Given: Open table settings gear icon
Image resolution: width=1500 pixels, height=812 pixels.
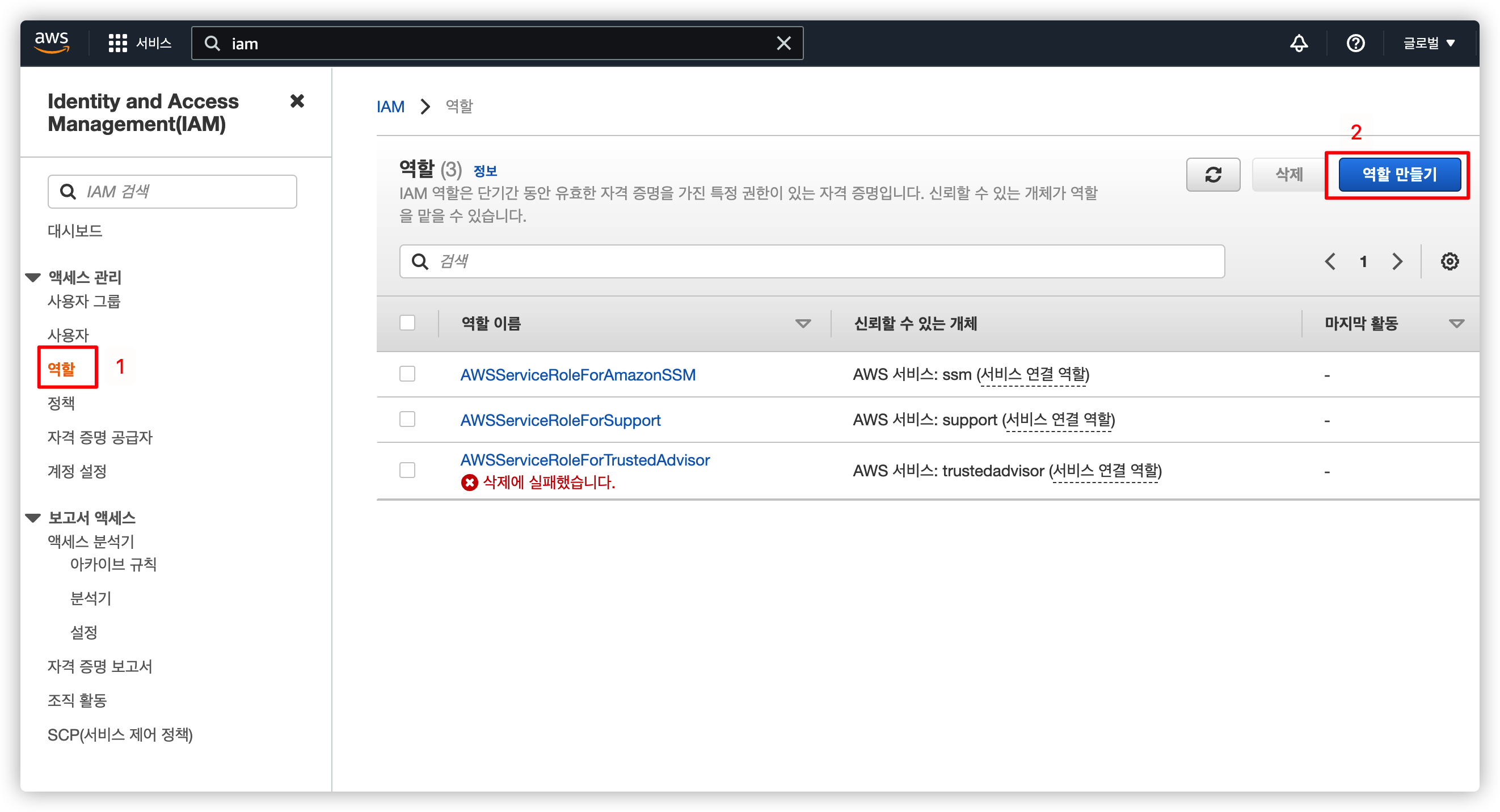Looking at the screenshot, I should [x=1450, y=261].
